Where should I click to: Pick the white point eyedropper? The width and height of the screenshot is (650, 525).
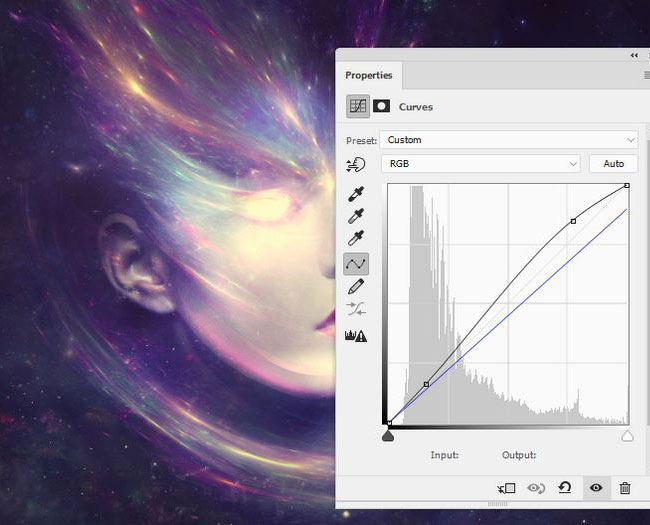pos(356,238)
